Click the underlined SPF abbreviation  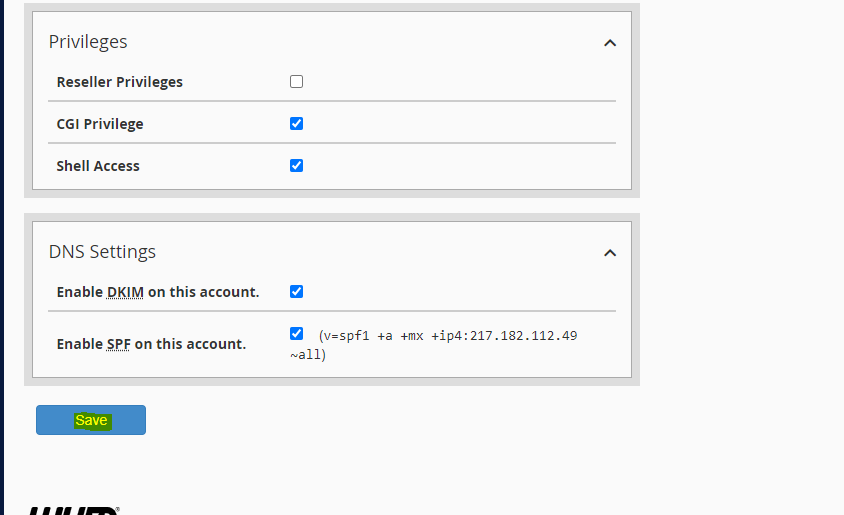click(118, 344)
